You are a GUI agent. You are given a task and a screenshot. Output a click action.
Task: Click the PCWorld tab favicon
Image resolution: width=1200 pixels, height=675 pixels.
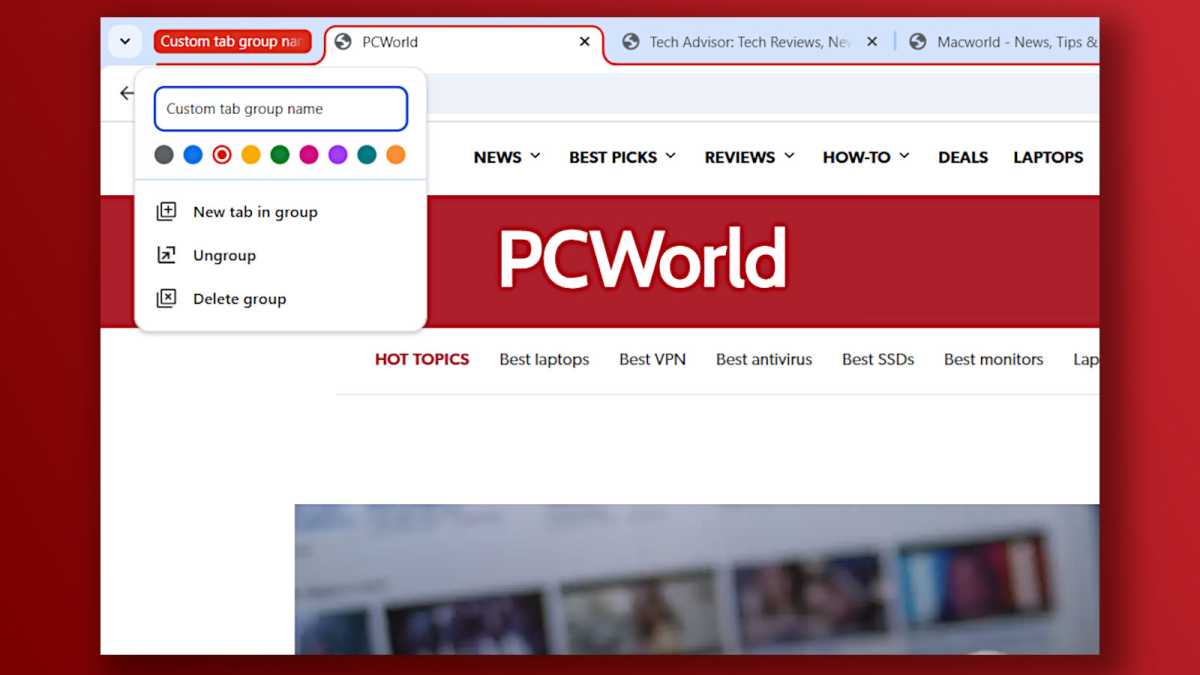(343, 42)
